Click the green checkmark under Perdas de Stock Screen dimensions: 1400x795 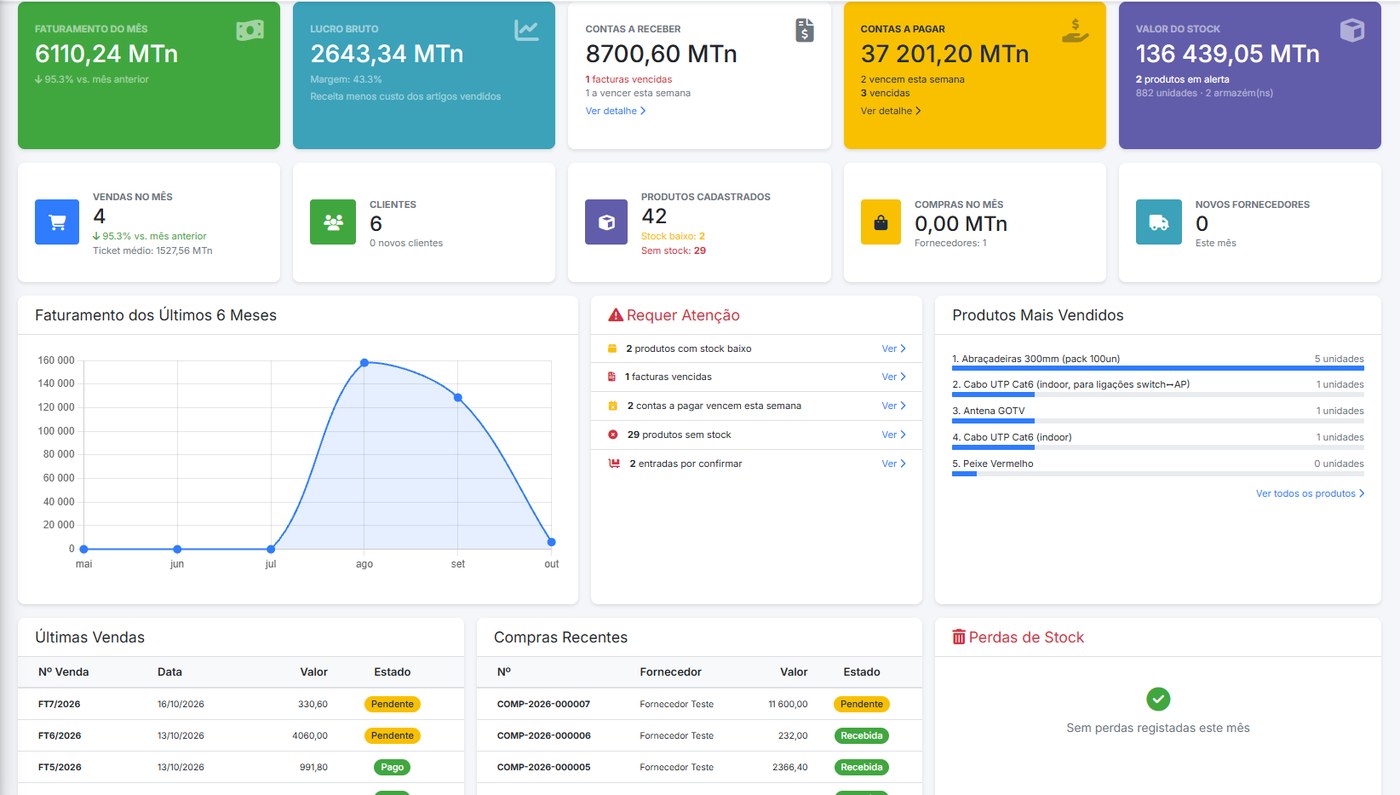pyautogui.click(x=1158, y=699)
